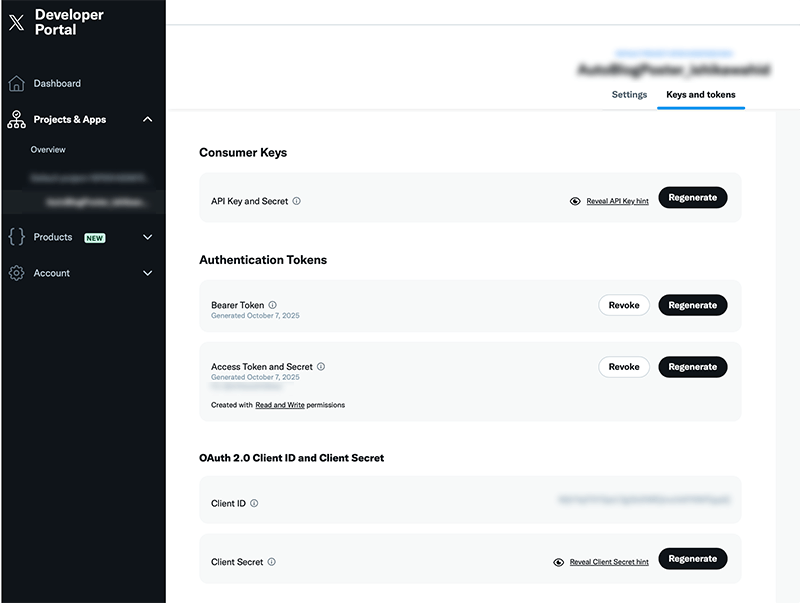The height and width of the screenshot is (603, 800).
Task: Open Overview under Projects & Apps
Action: (48, 150)
